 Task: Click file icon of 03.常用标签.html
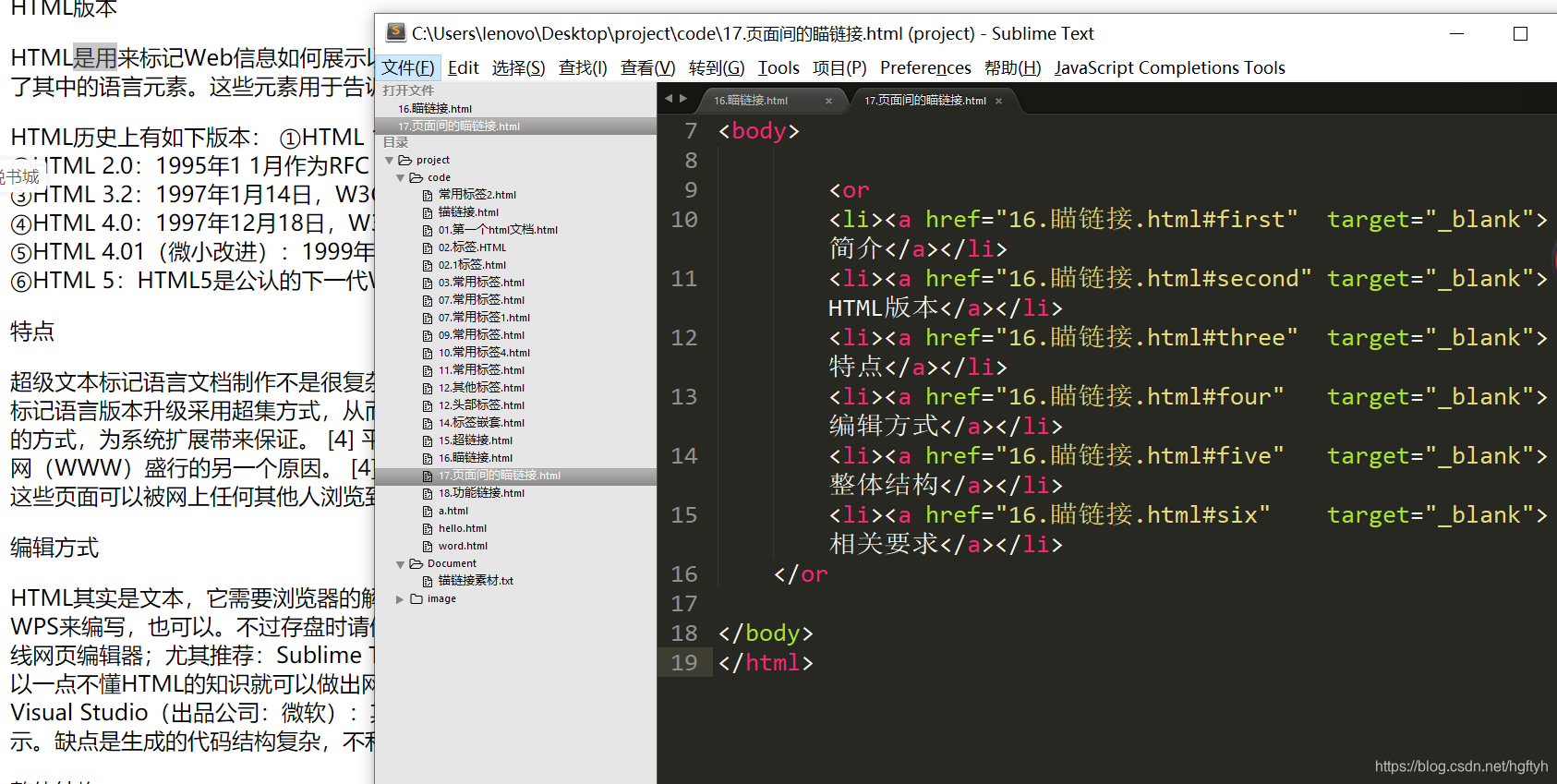[428, 283]
